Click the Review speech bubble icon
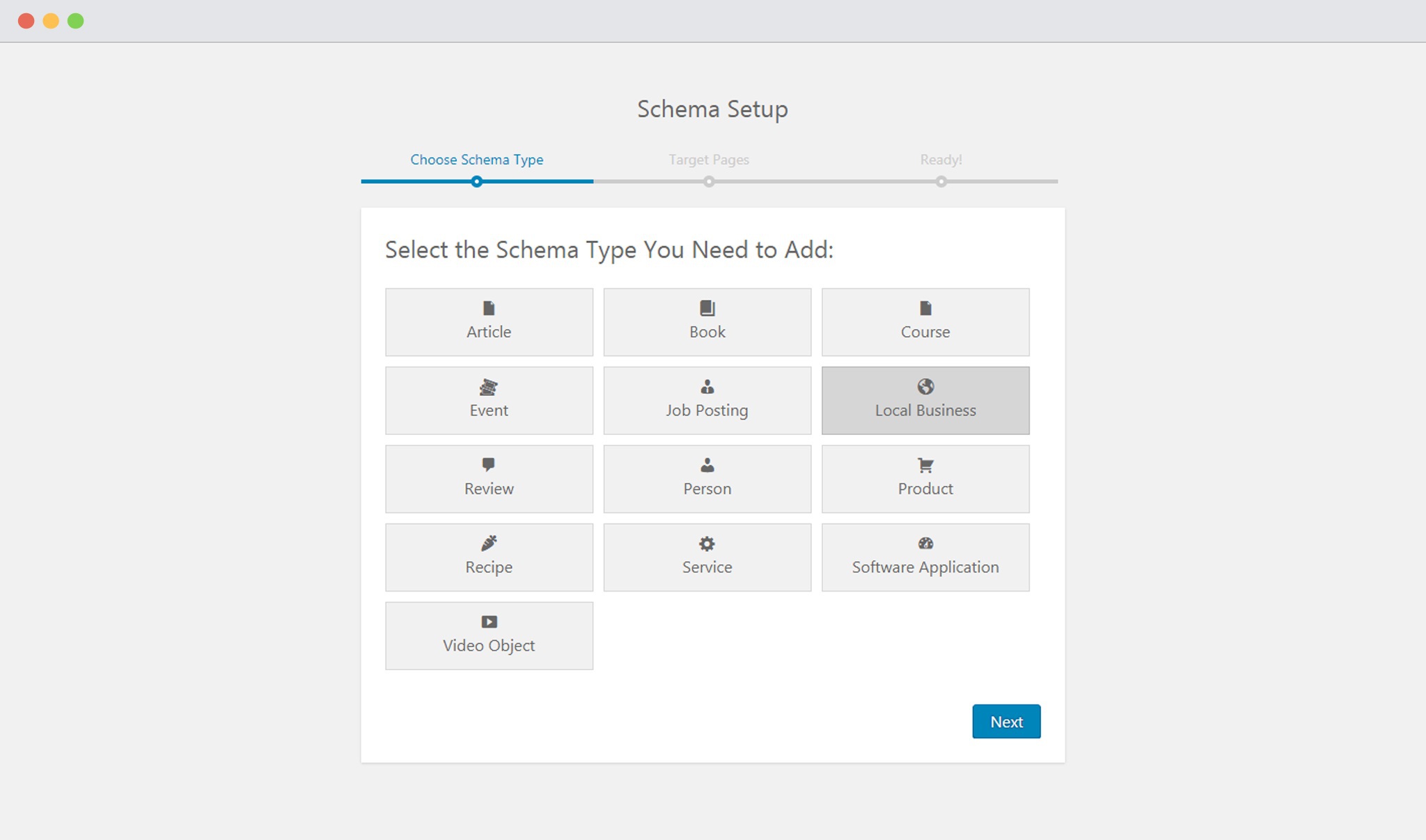The height and width of the screenshot is (840, 1426). pyautogui.click(x=488, y=466)
